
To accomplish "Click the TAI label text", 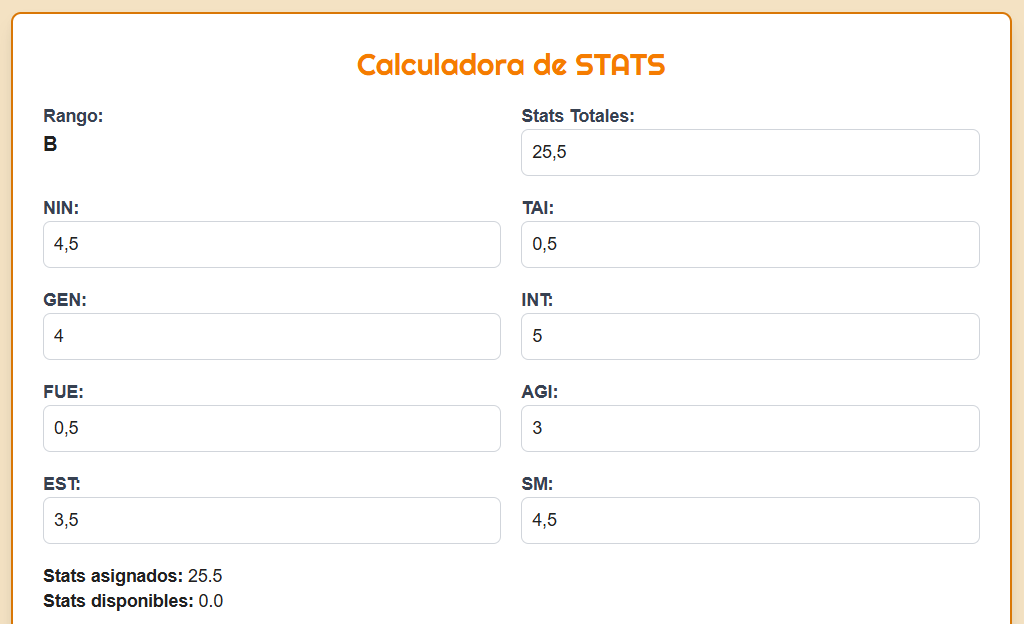I will (x=537, y=208).
